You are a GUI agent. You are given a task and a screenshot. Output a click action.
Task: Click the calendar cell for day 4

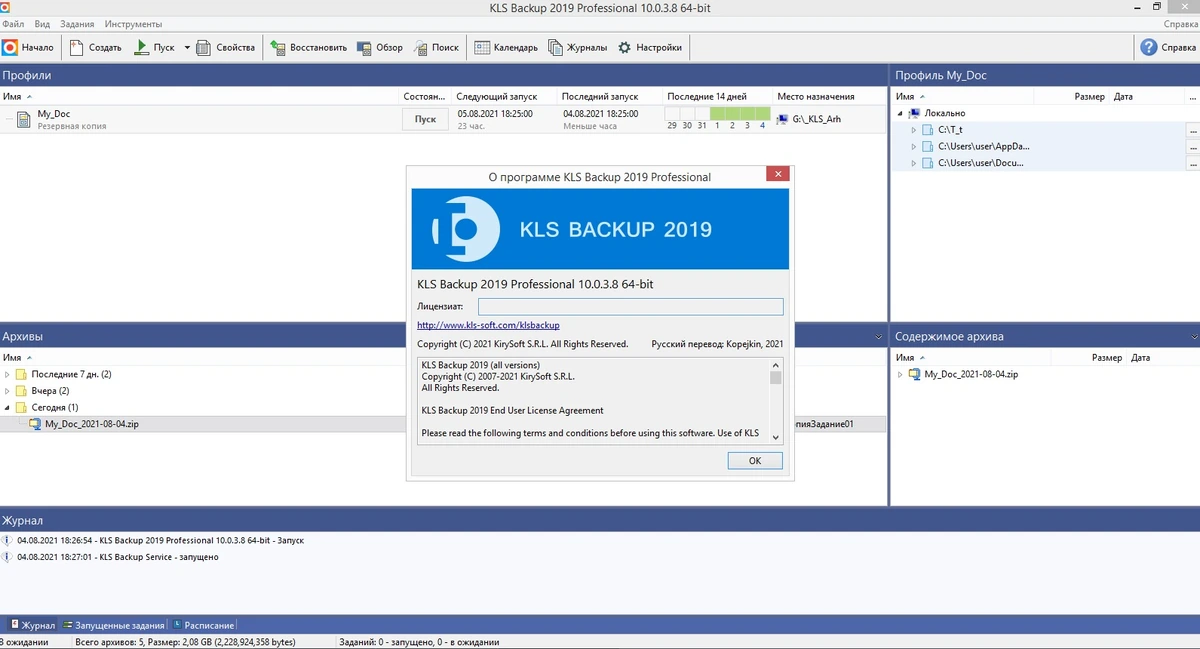coord(763,118)
